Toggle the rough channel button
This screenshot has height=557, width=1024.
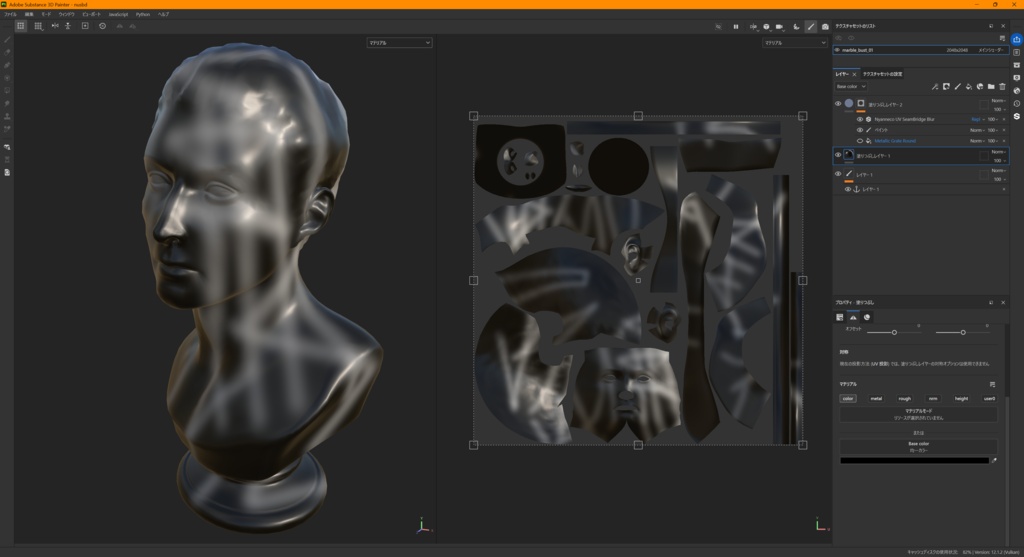(904, 398)
